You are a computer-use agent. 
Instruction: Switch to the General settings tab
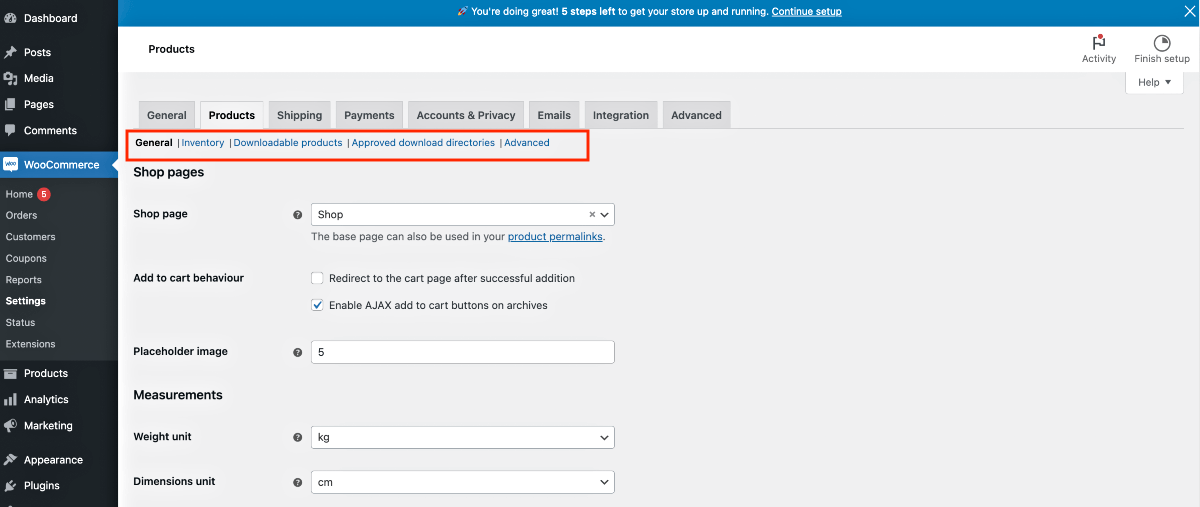pos(167,115)
